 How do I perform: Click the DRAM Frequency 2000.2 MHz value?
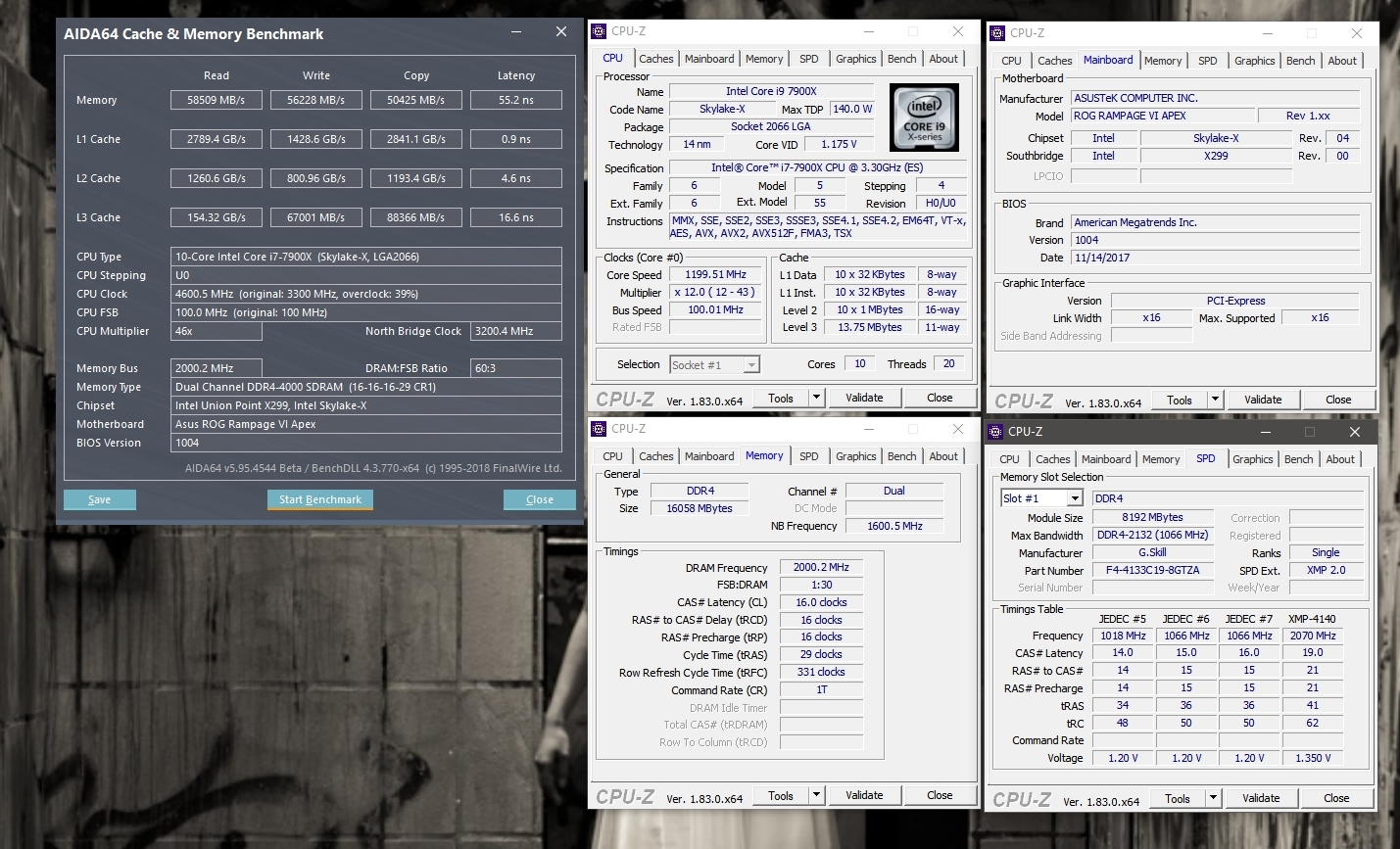pos(821,567)
